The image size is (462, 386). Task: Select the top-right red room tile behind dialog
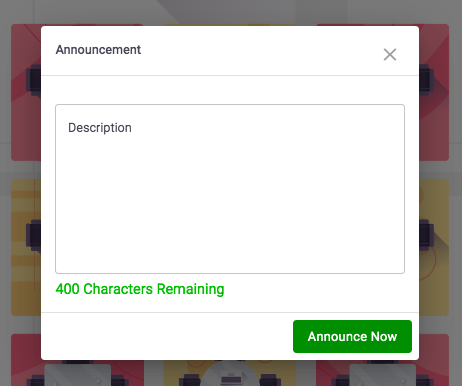coord(434,92)
